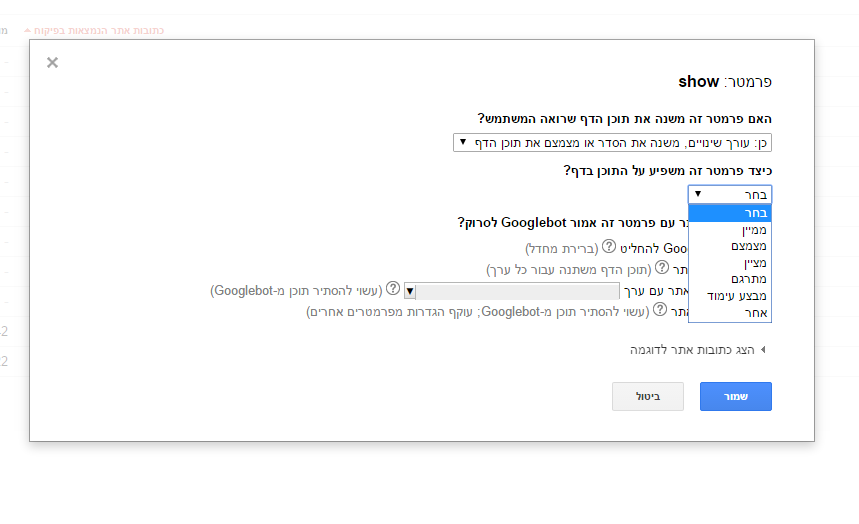Open the כן: עורך שינויים dropdown
The width and height of the screenshot is (859, 524).
[612, 143]
